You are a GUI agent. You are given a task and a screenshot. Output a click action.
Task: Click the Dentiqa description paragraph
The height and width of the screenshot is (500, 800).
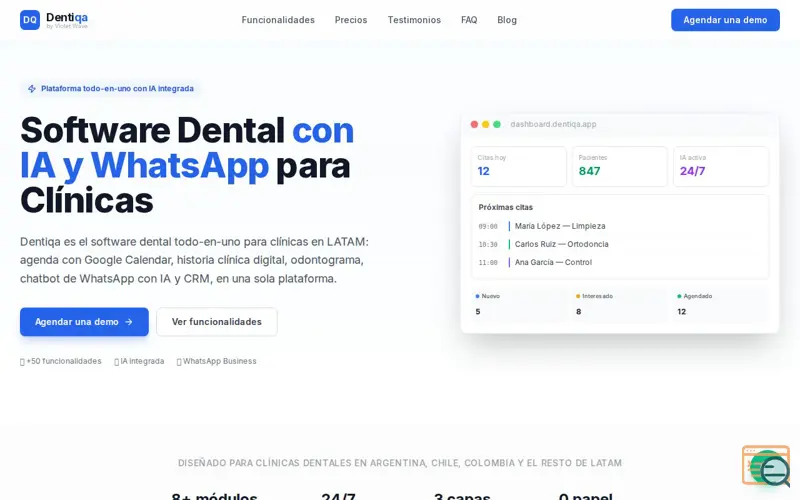pyautogui.click(x=194, y=260)
